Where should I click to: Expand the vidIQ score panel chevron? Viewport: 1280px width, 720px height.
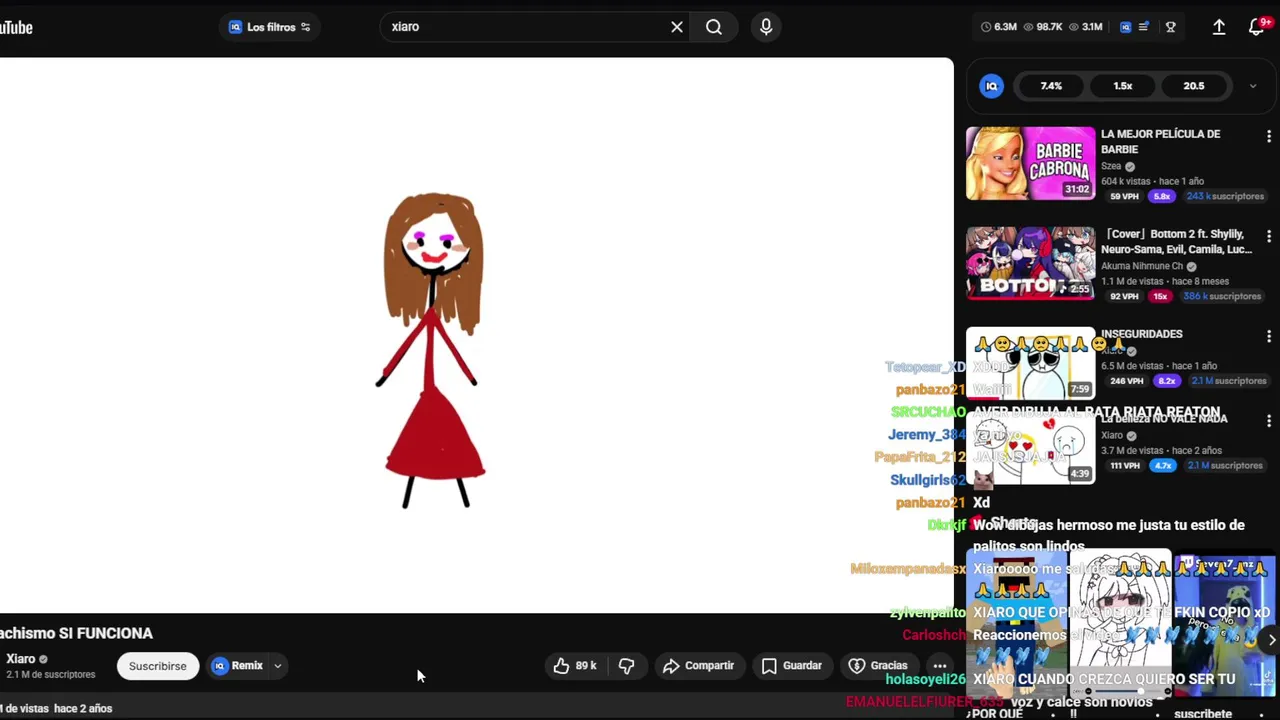coord(1253,86)
